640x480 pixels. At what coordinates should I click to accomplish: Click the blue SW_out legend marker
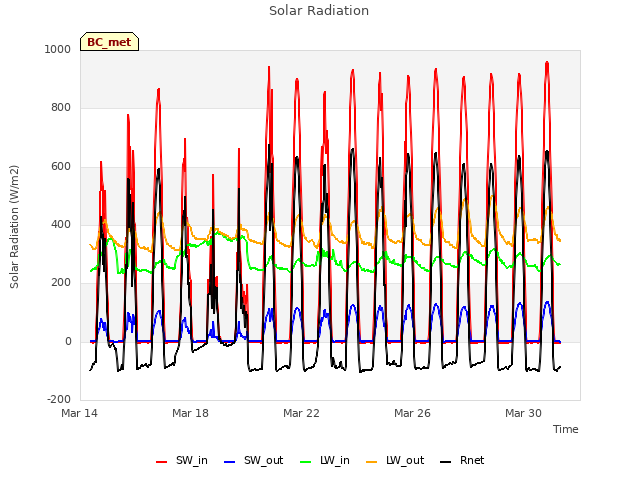pyautogui.click(x=230, y=462)
